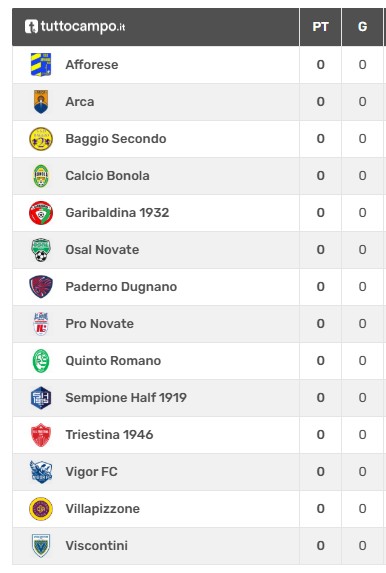The width and height of the screenshot is (386, 573).
Task: Click the Sempione Half 1919 hexagon logo
Action: pyautogui.click(x=41, y=398)
